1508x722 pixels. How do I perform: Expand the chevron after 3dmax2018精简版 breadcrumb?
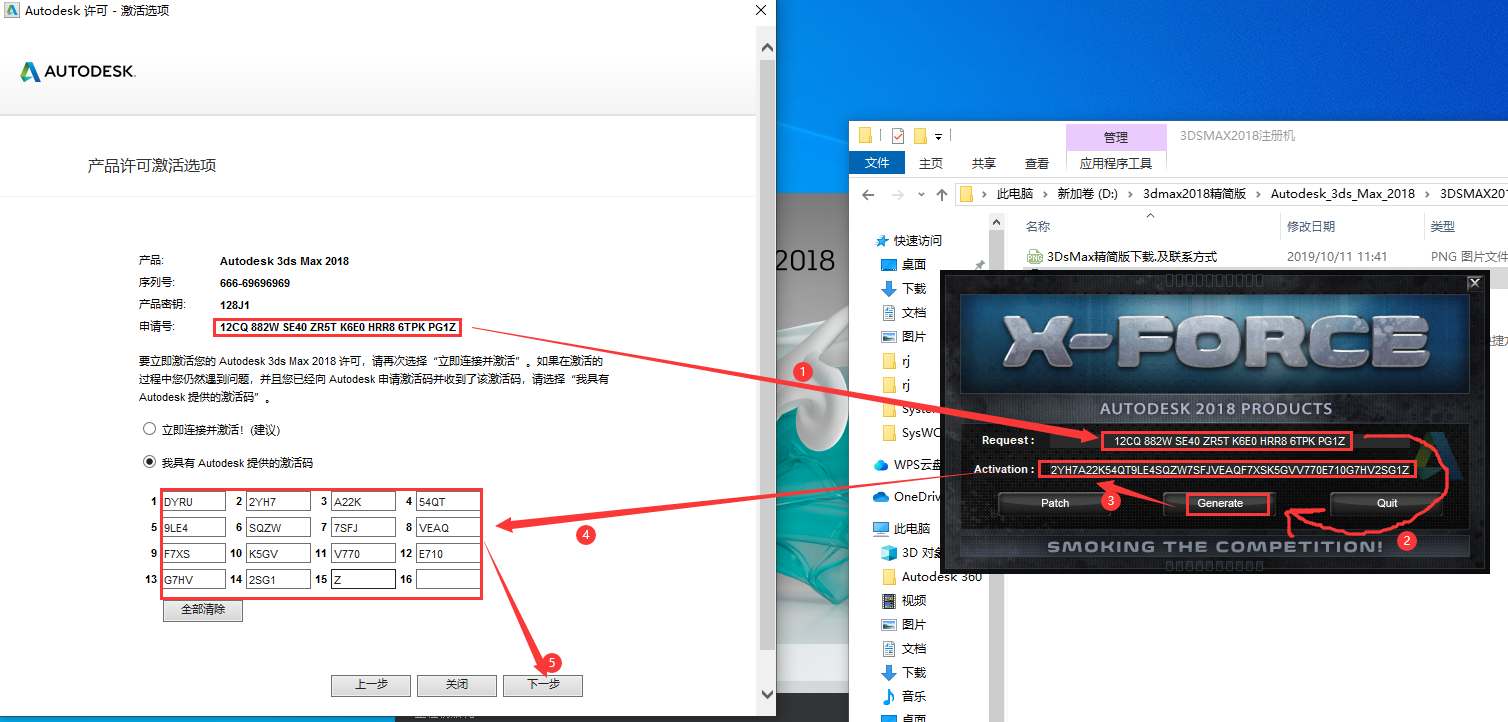(x=1259, y=194)
